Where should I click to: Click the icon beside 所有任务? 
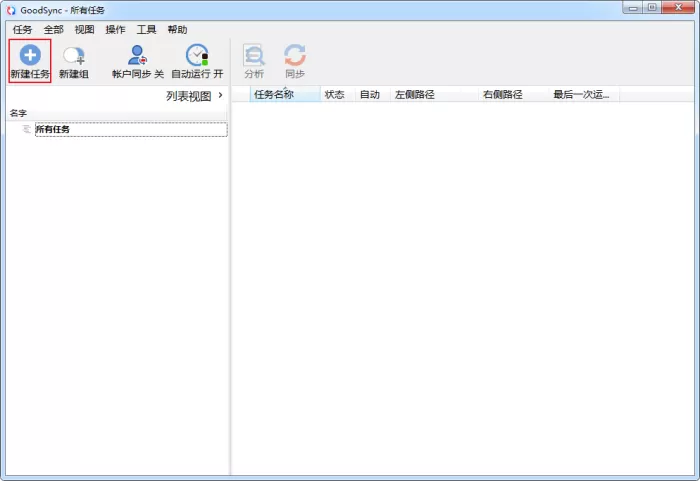[x=26, y=129]
